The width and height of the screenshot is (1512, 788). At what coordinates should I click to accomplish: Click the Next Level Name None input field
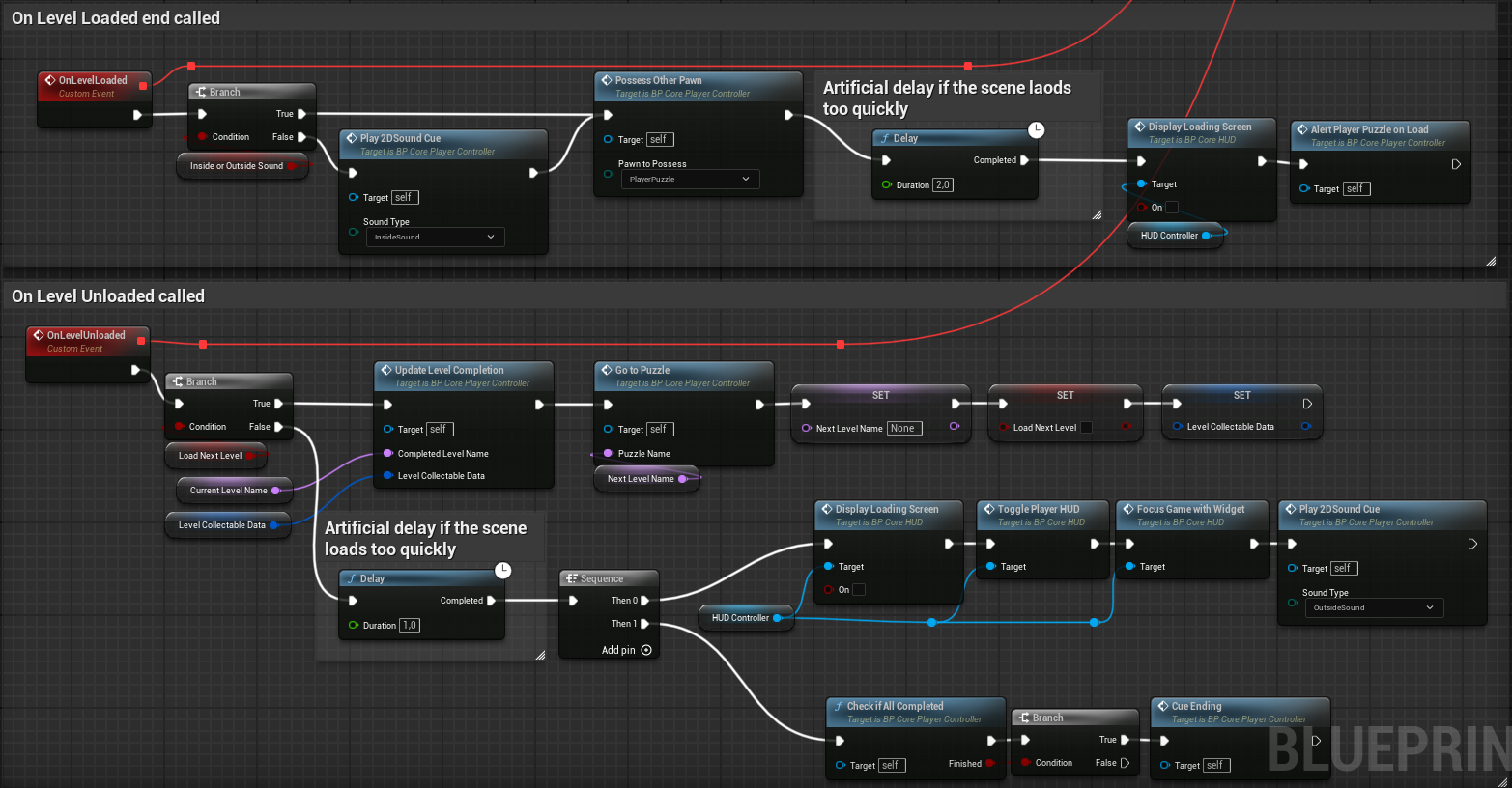point(904,428)
